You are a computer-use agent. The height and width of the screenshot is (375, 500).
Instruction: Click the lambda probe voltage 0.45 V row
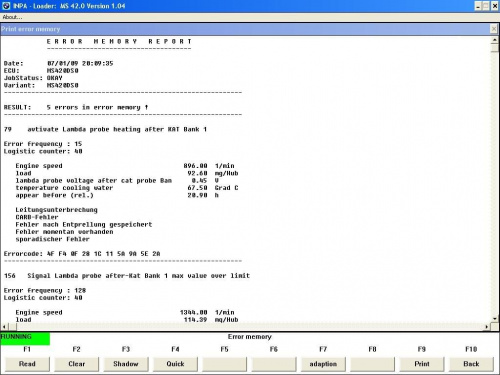click(x=117, y=181)
